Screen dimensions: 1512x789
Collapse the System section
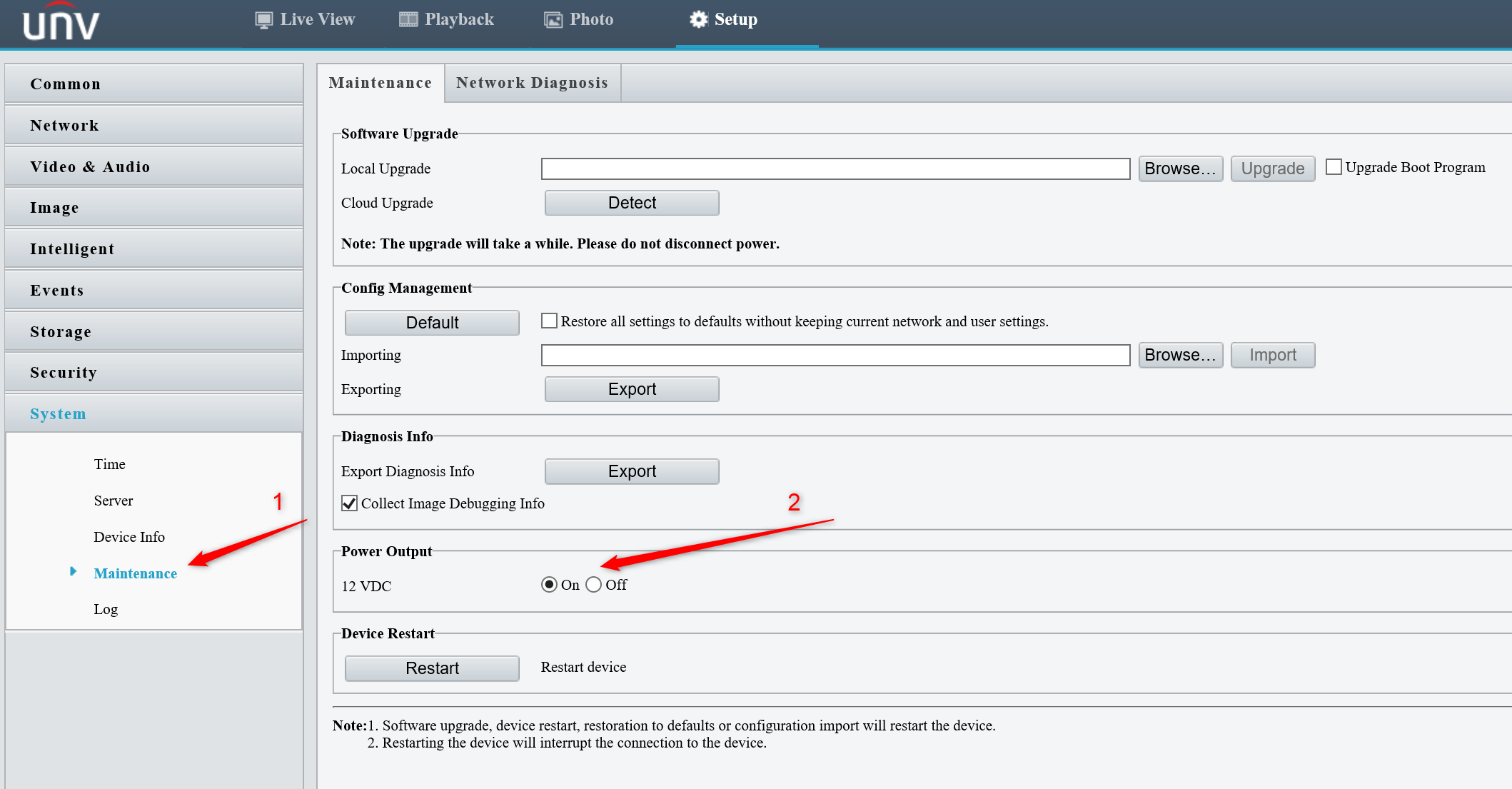pos(154,413)
